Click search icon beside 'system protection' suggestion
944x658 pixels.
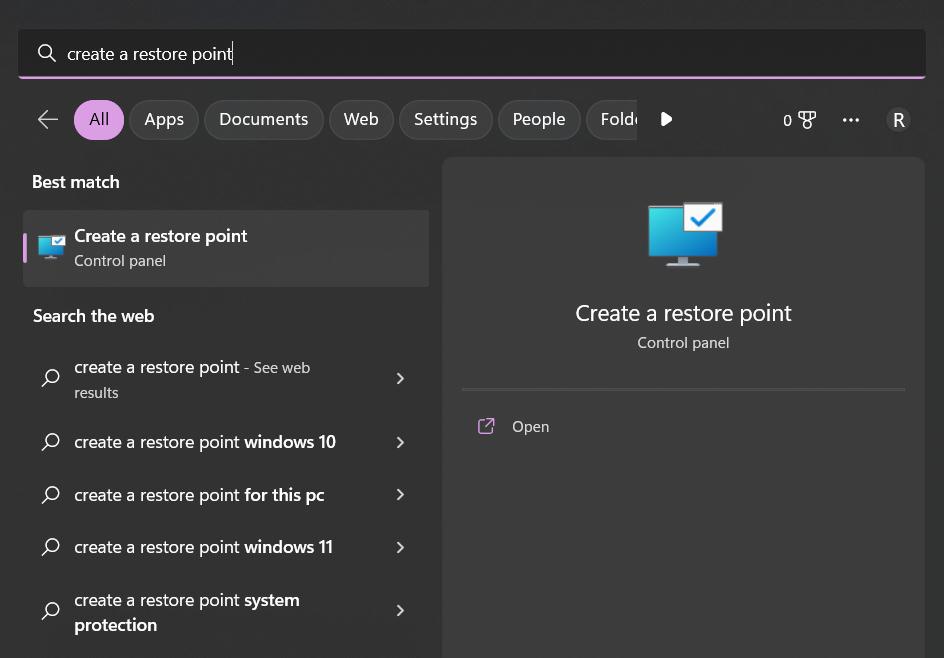tap(51, 610)
